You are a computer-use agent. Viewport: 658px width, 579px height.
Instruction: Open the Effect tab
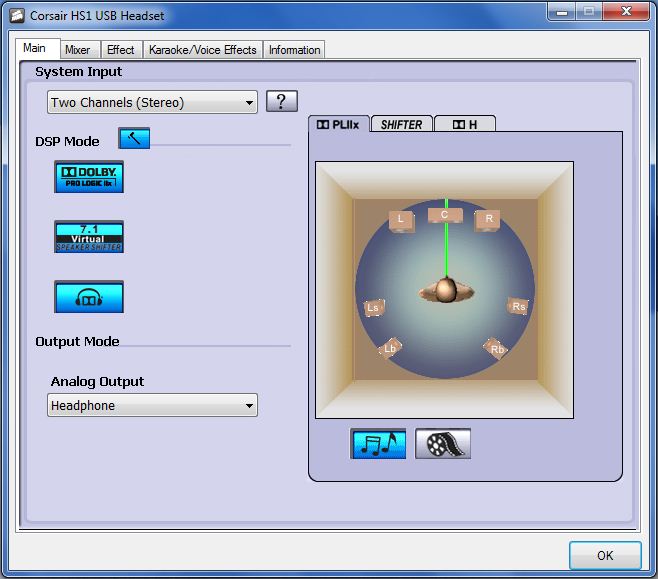point(121,50)
